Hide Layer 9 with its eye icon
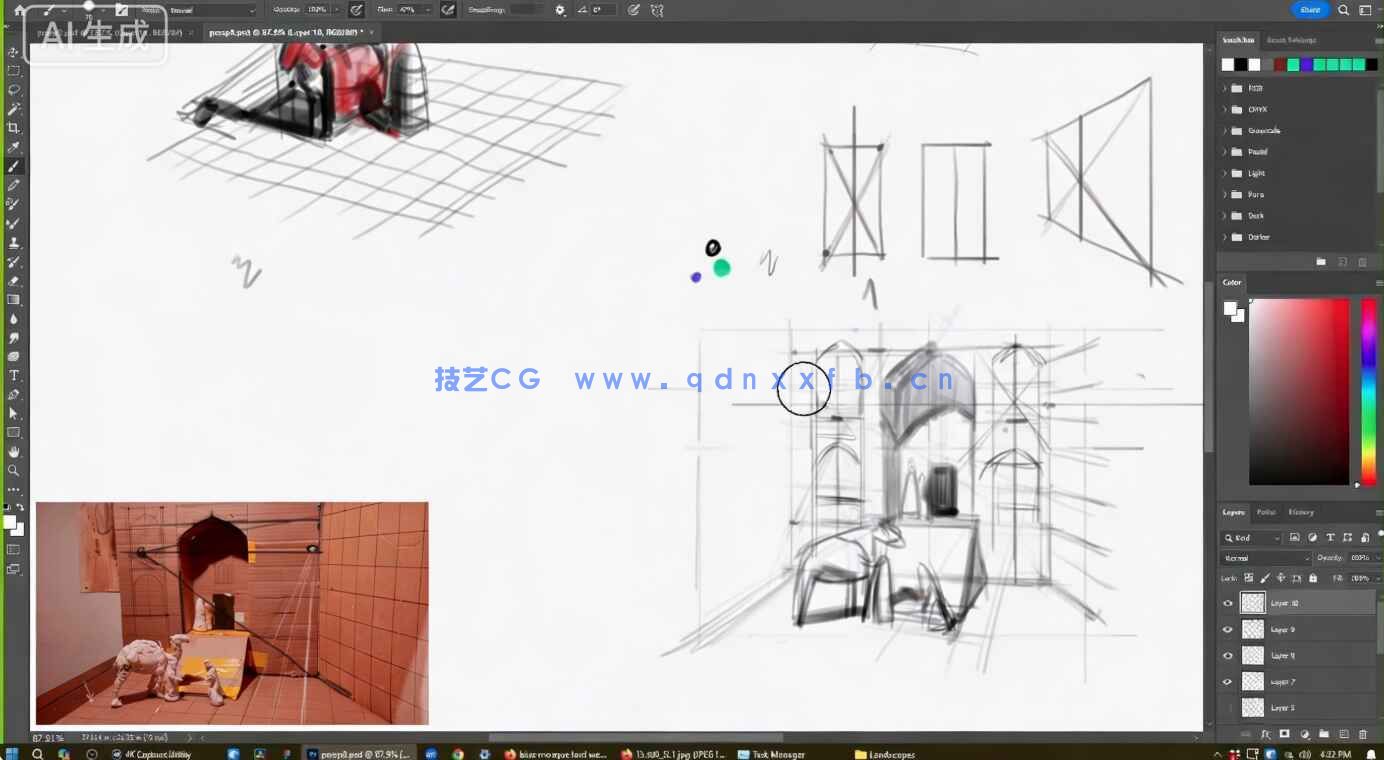 click(1228, 629)
